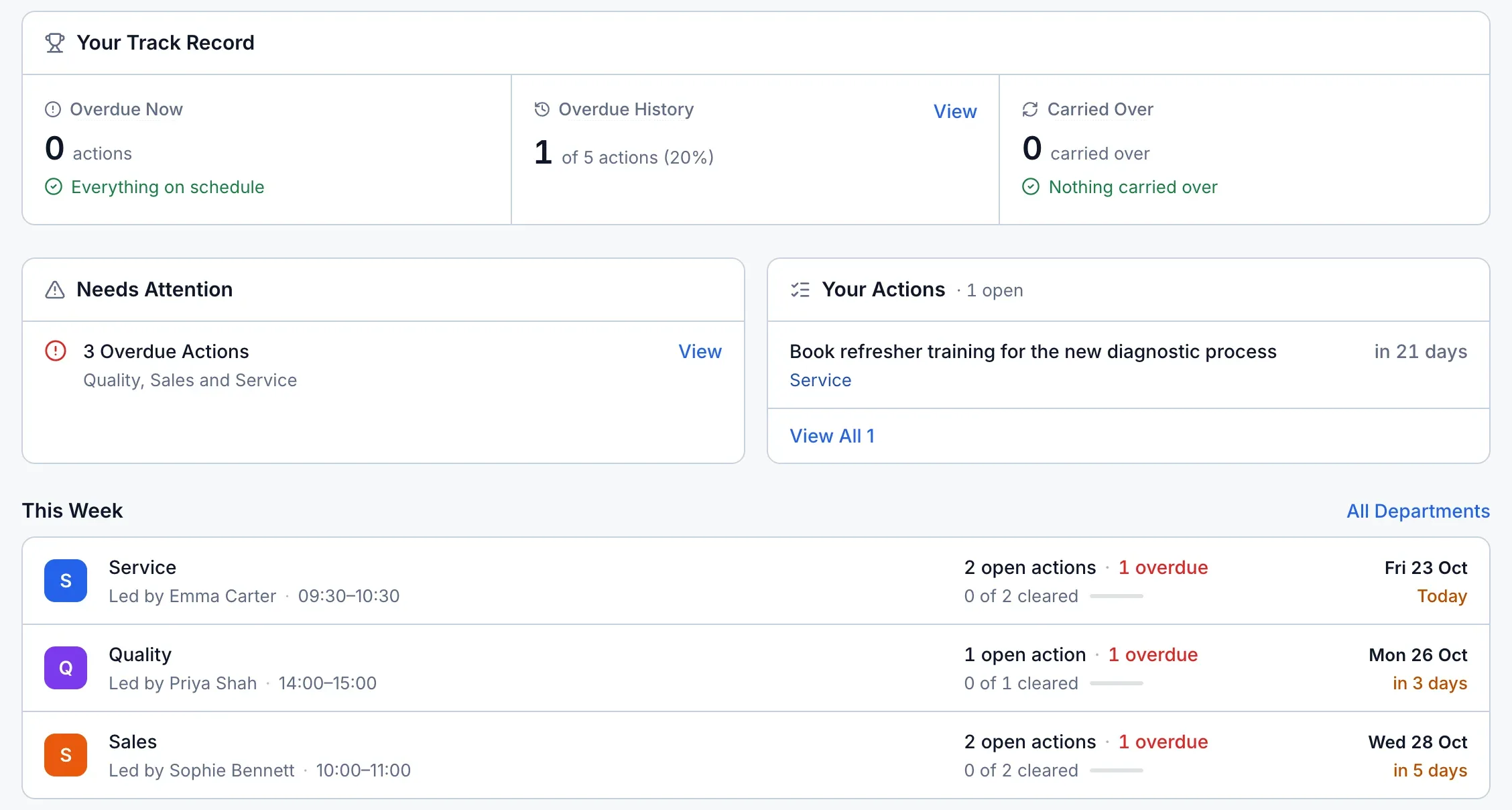Click '1 open action' in Quality row
Image resolution: width=1512 pixels, height=810 pixels.
[x=1025, y=654]
